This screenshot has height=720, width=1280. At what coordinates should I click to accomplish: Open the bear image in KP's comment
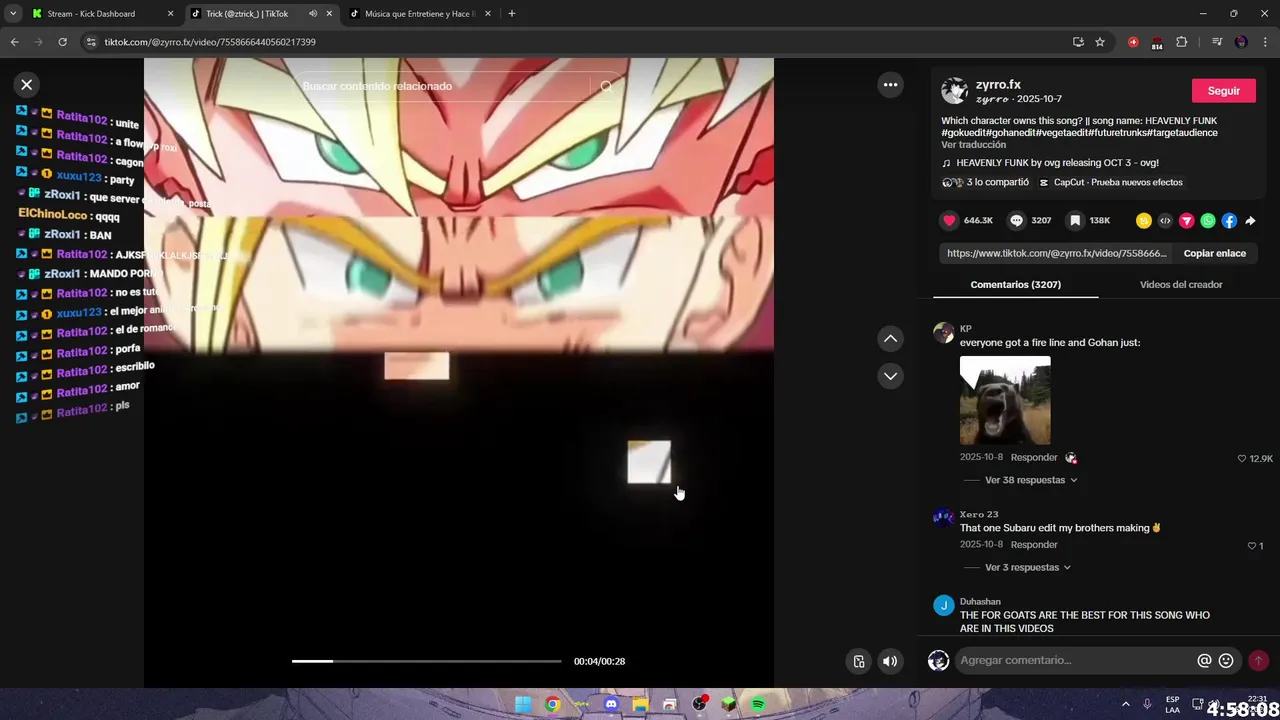[1005, 400]
